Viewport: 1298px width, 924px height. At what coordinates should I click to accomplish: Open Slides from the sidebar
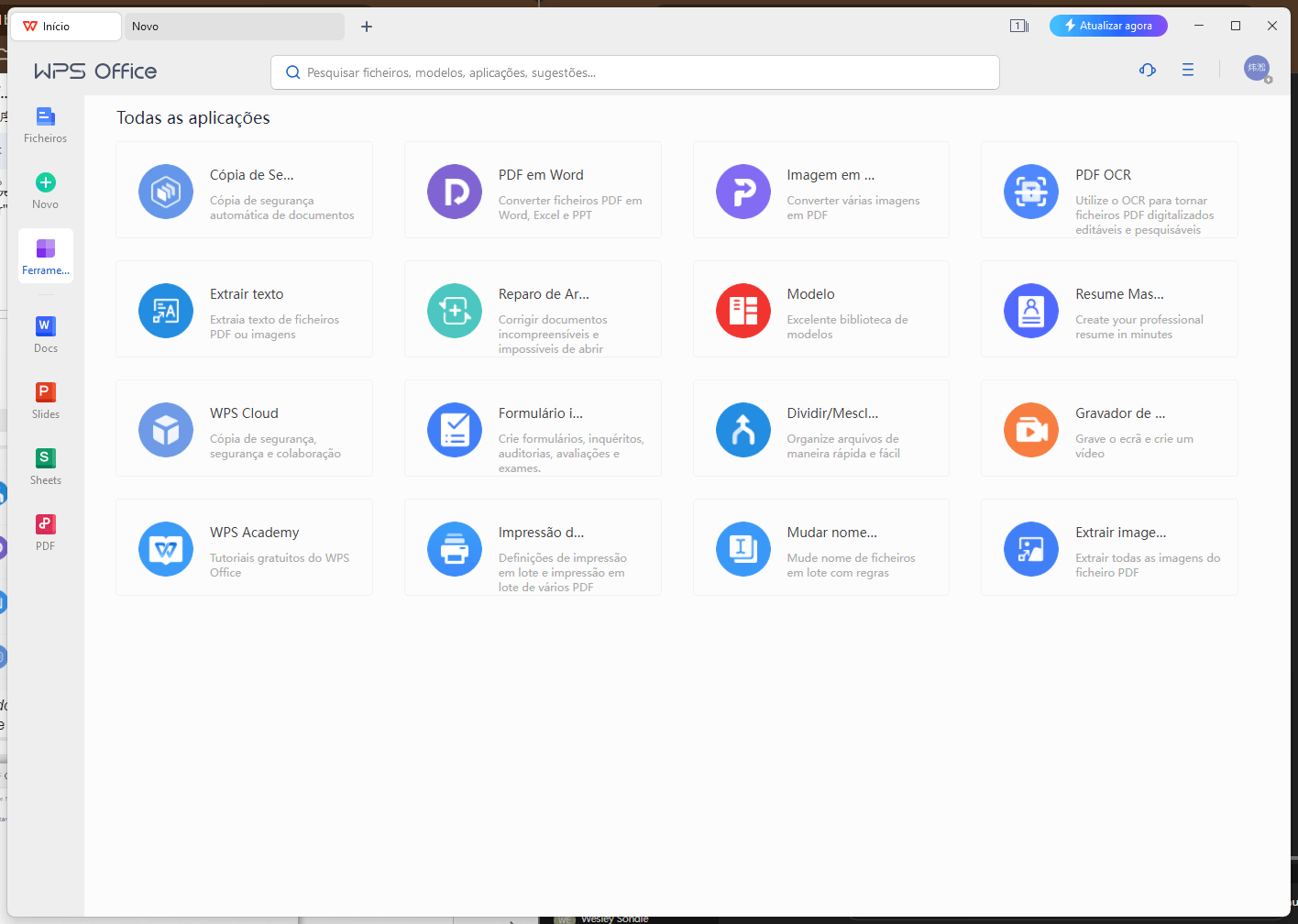click(x=46, y=401)
